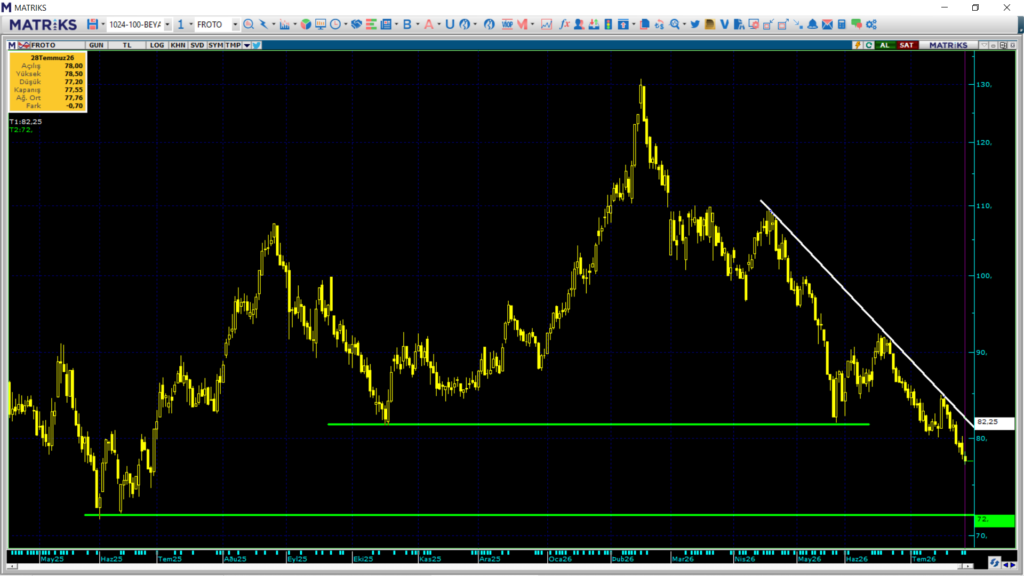Click the clock period icon
The width and height of the screenshot is (1024, 576).
(x=336, y=24)
